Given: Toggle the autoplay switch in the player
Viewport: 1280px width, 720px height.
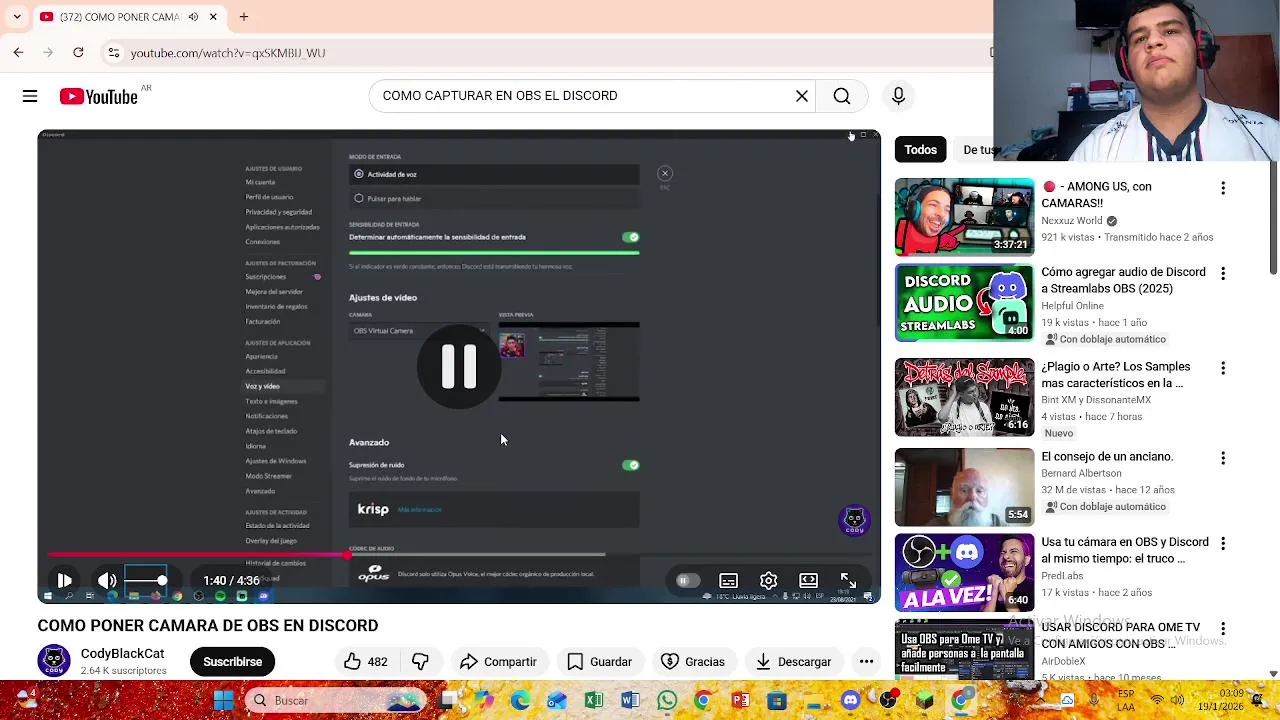Looking at the screenshot, I should 686,580.
